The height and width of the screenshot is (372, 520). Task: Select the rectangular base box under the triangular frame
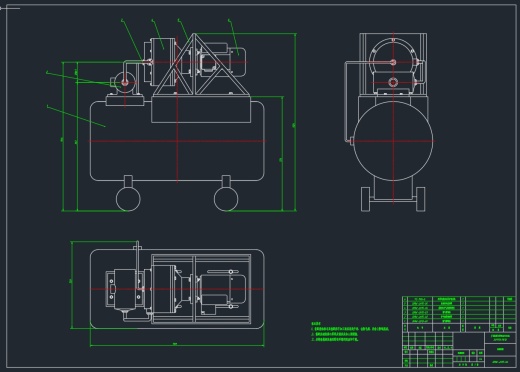[201, 109]
